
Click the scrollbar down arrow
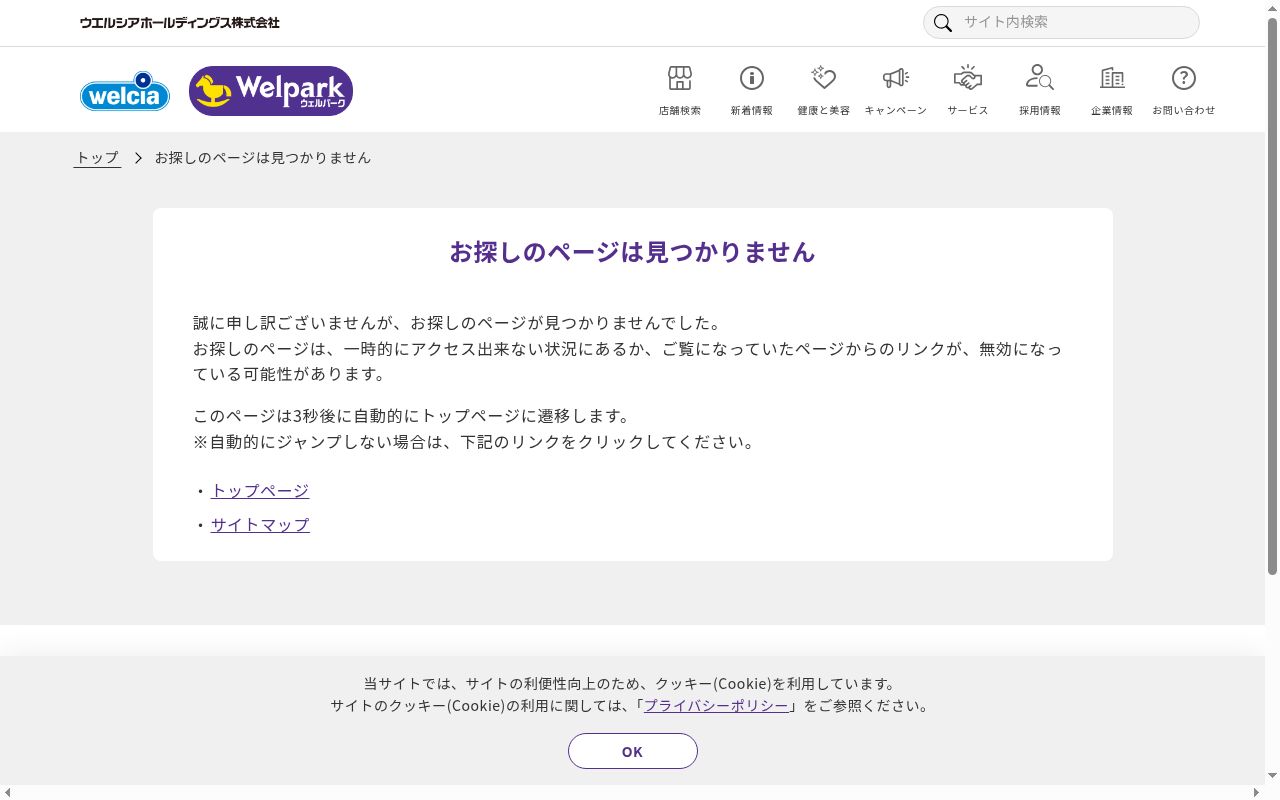1272,776
